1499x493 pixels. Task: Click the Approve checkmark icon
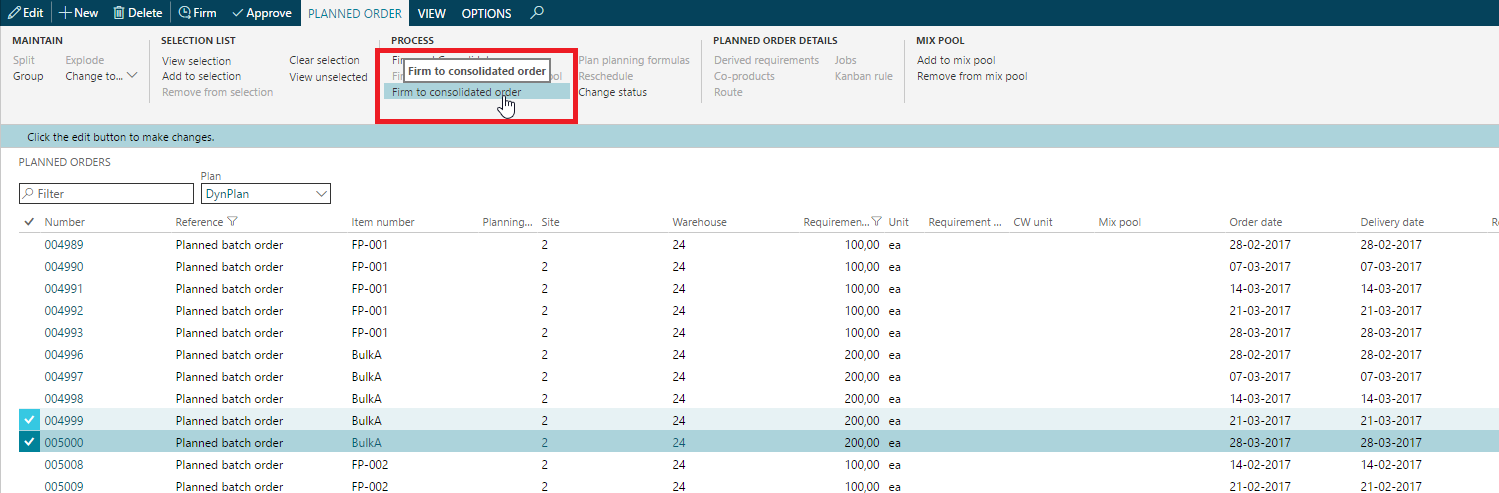click(x=237, y=13)
